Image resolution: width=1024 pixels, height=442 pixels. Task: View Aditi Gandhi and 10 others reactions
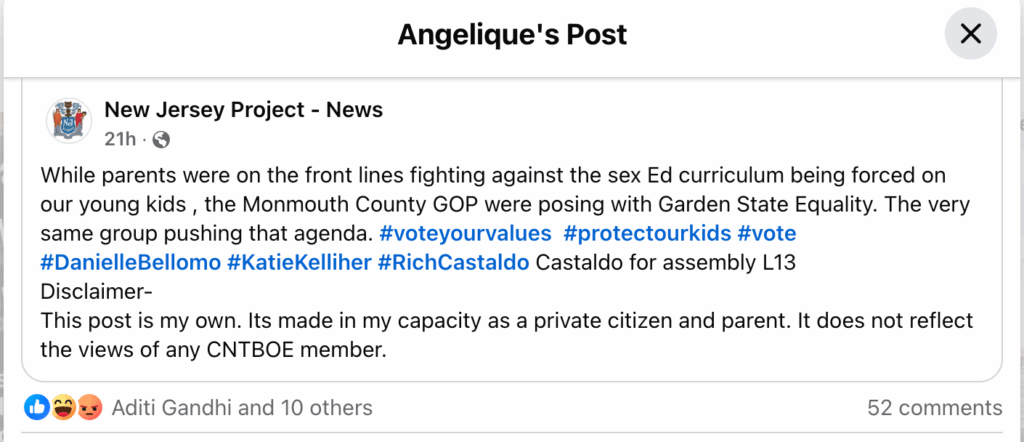coord(242,408)
